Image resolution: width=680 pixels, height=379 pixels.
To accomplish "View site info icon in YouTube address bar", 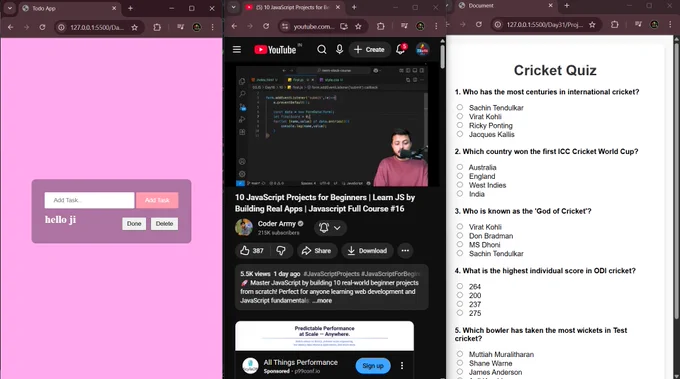I will pyautogui.click(x=285, y=26).
